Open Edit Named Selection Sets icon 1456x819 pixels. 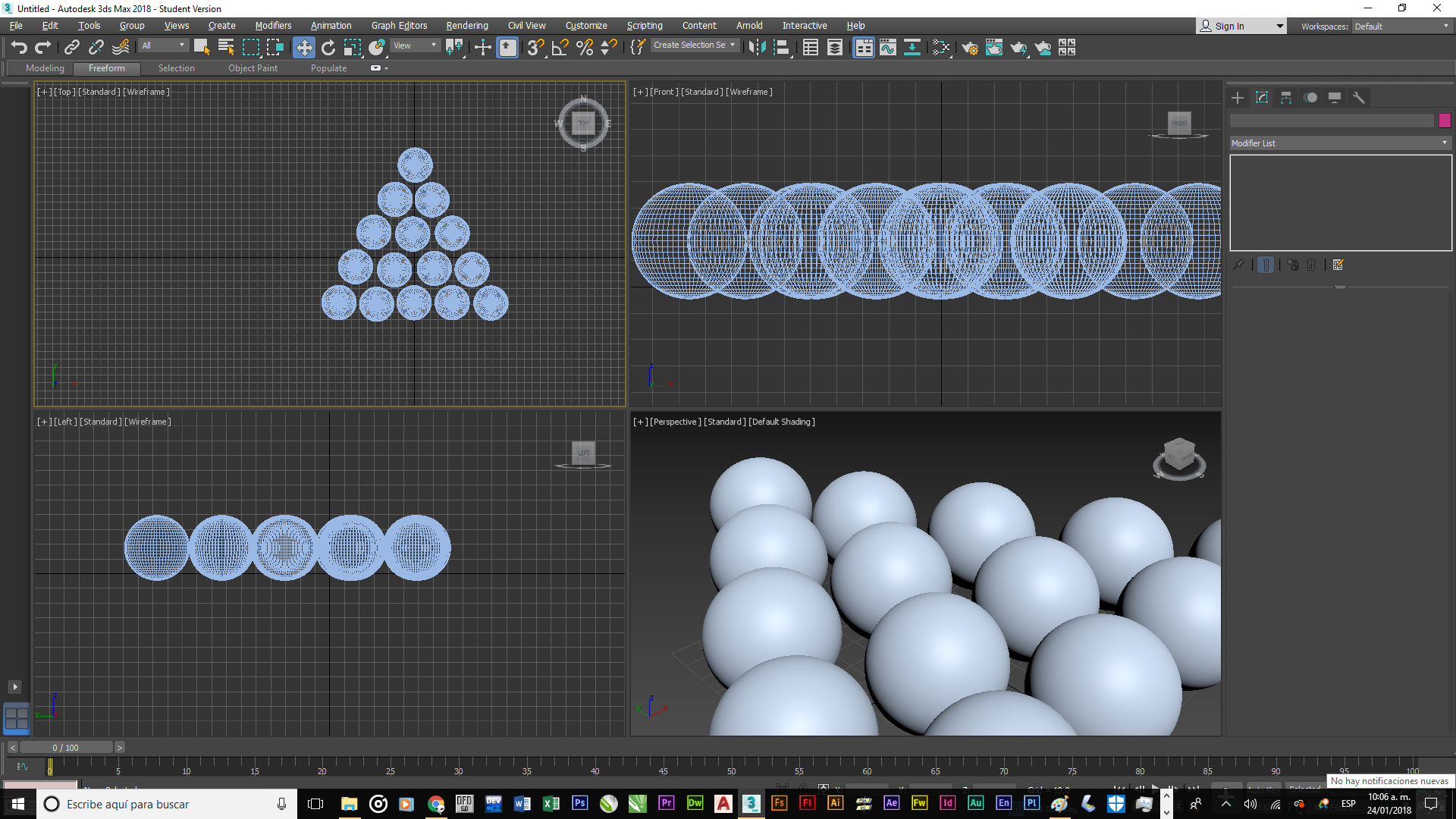(637, 47)
